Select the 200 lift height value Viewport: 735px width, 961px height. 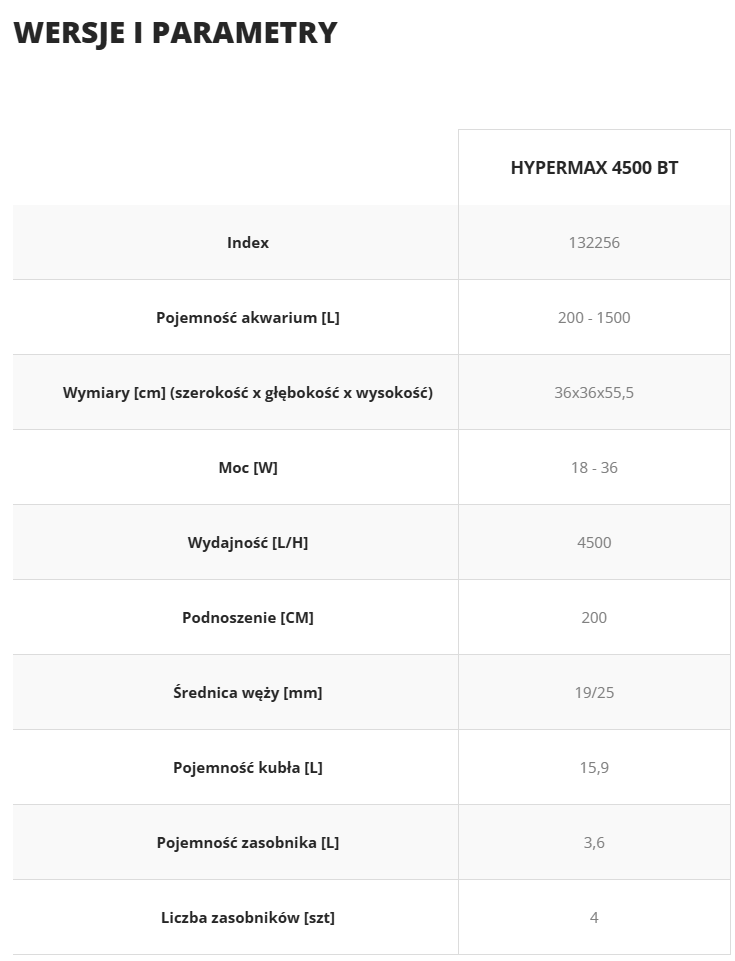[594, 618]
